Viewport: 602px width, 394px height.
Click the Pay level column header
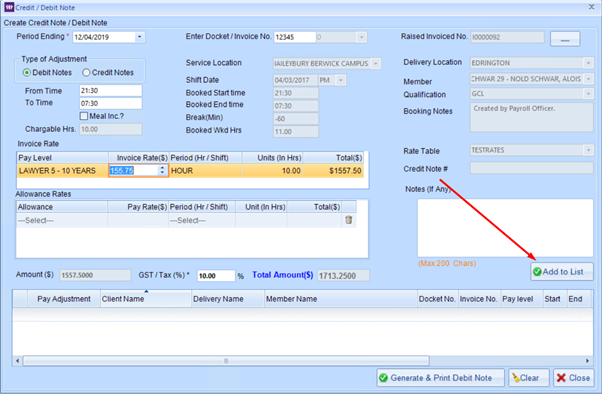(522, 299)
